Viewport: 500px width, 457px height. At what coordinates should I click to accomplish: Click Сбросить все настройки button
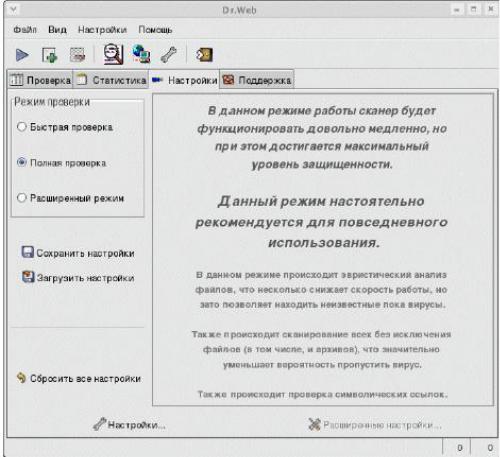click(x=79, y=378)
